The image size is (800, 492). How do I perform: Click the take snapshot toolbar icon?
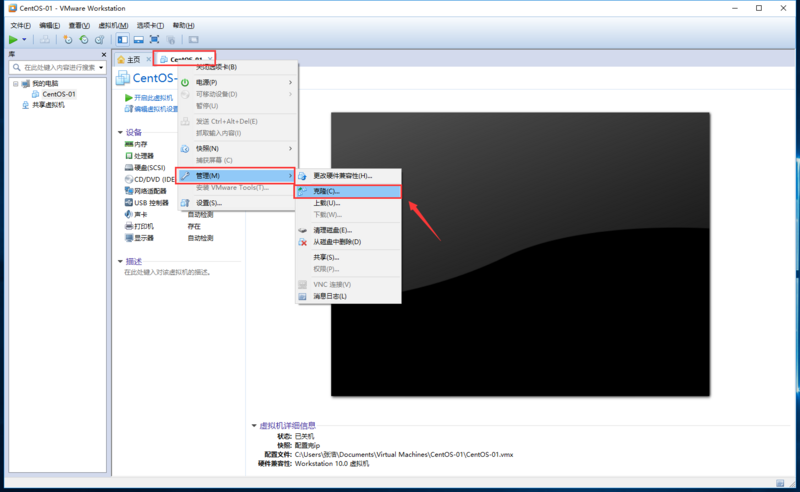[x=67, y=39]
